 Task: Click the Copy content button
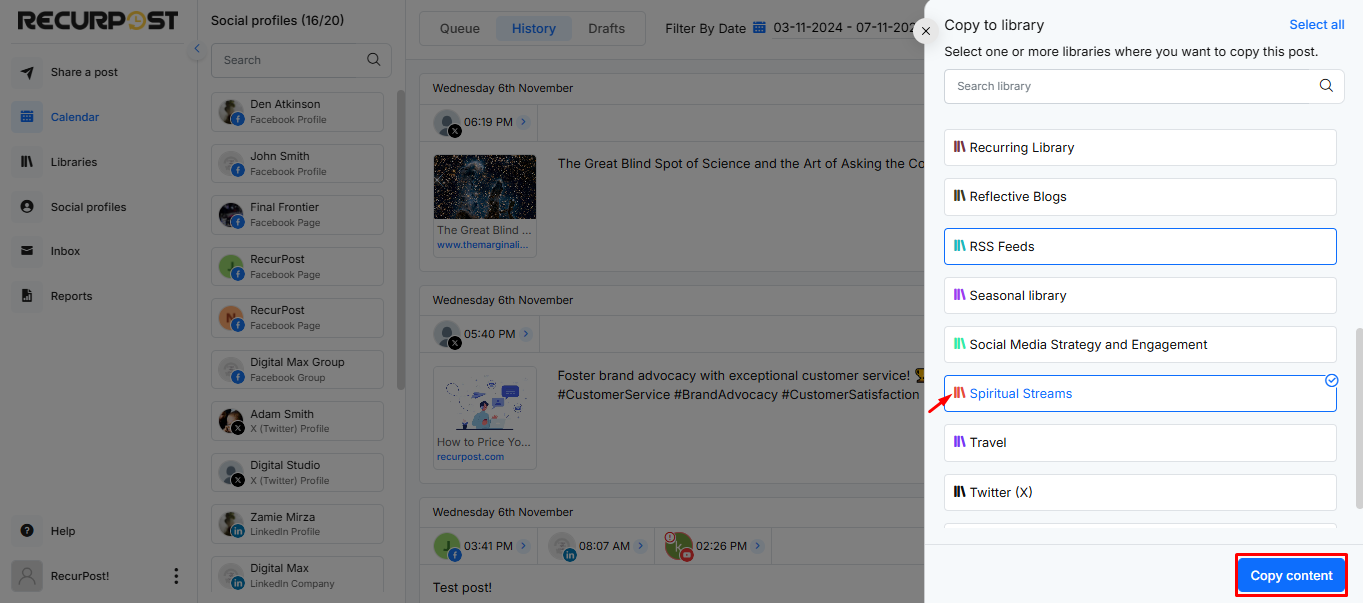(x=1291, y=575)
